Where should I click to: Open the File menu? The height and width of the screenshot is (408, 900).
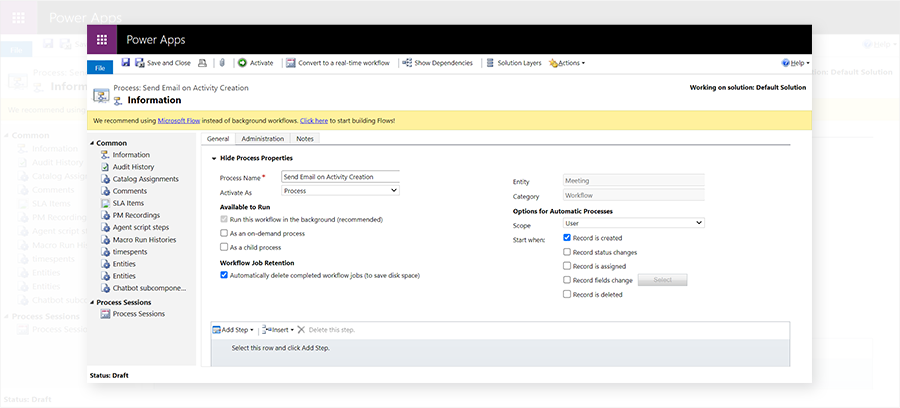[x=100, y=68]
